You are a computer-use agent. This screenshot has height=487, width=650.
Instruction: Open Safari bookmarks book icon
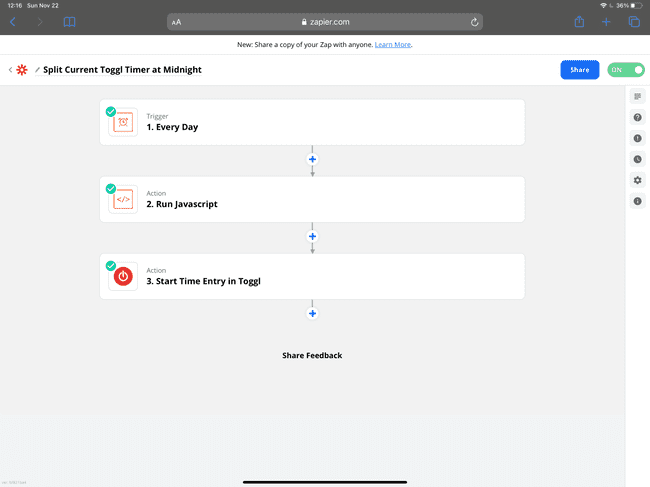click(x=69, y=22)
